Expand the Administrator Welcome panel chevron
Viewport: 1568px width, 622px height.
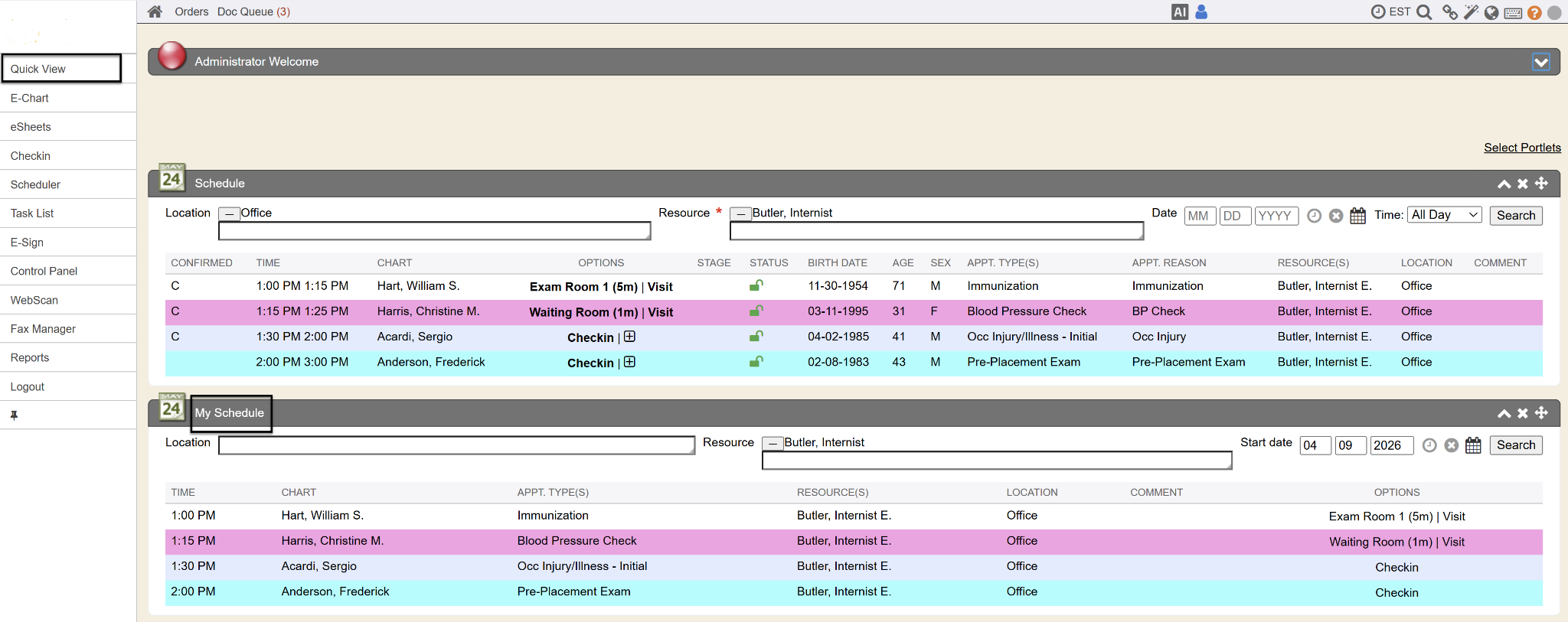pos(1540,62)
